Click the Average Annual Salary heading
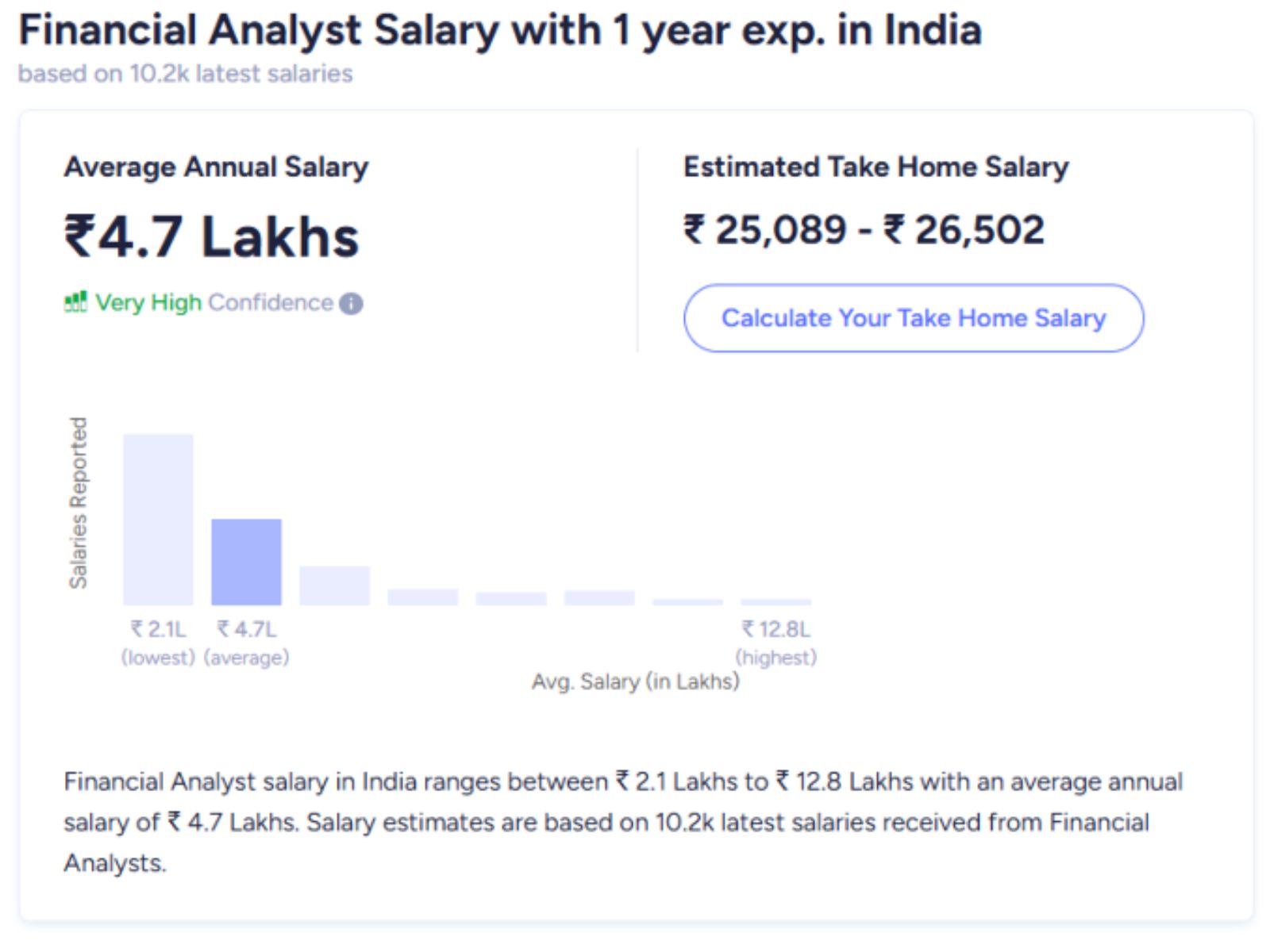The height and width of the screenshot is (952, 1270). click(x=216, y=167)
